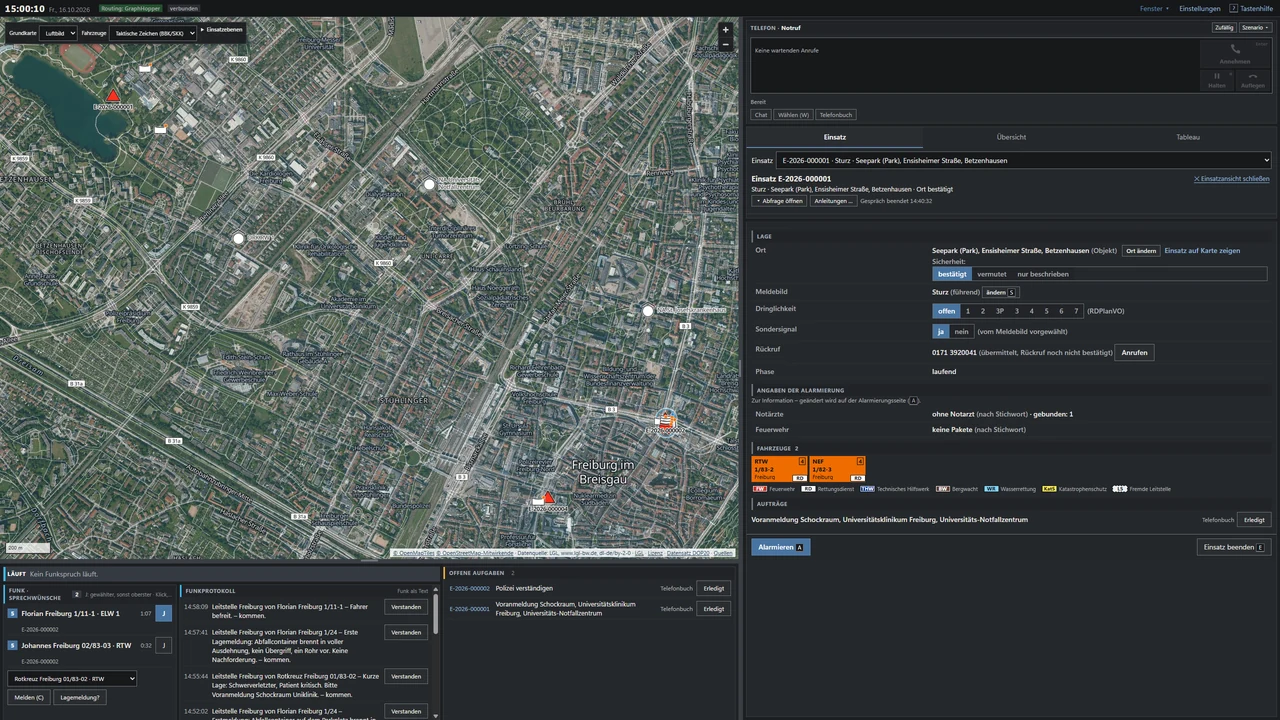Select the RTW 1/83-2 vehicle tile
1280x720 pixels.
pos(779,469)
